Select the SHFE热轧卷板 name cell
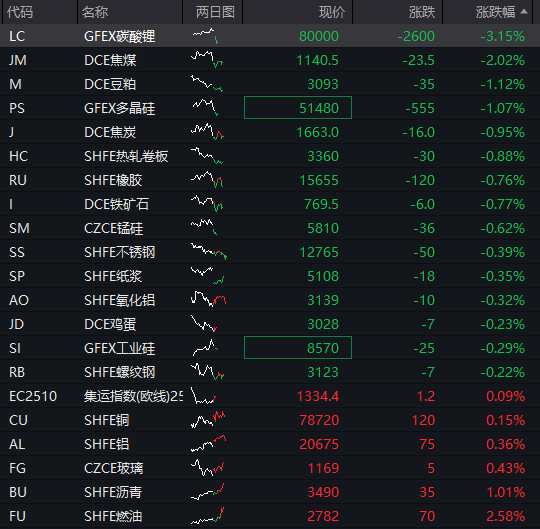This screenshot has height=529, width=540. click(x=126, y=156)
